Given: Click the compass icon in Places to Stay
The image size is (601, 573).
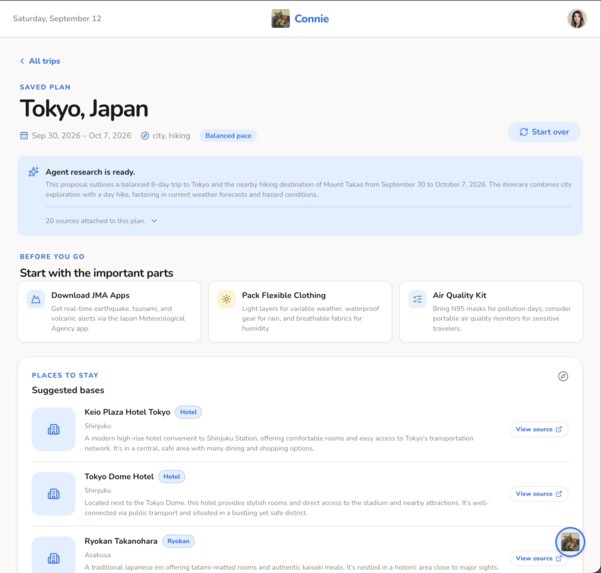Looking at the screenshot, I should [x=563, y=376].
